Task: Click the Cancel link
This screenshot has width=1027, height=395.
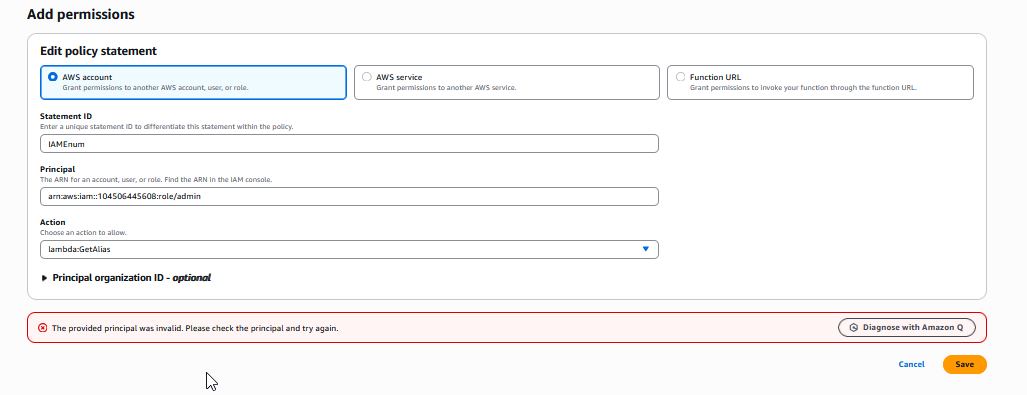Action: 911,364
